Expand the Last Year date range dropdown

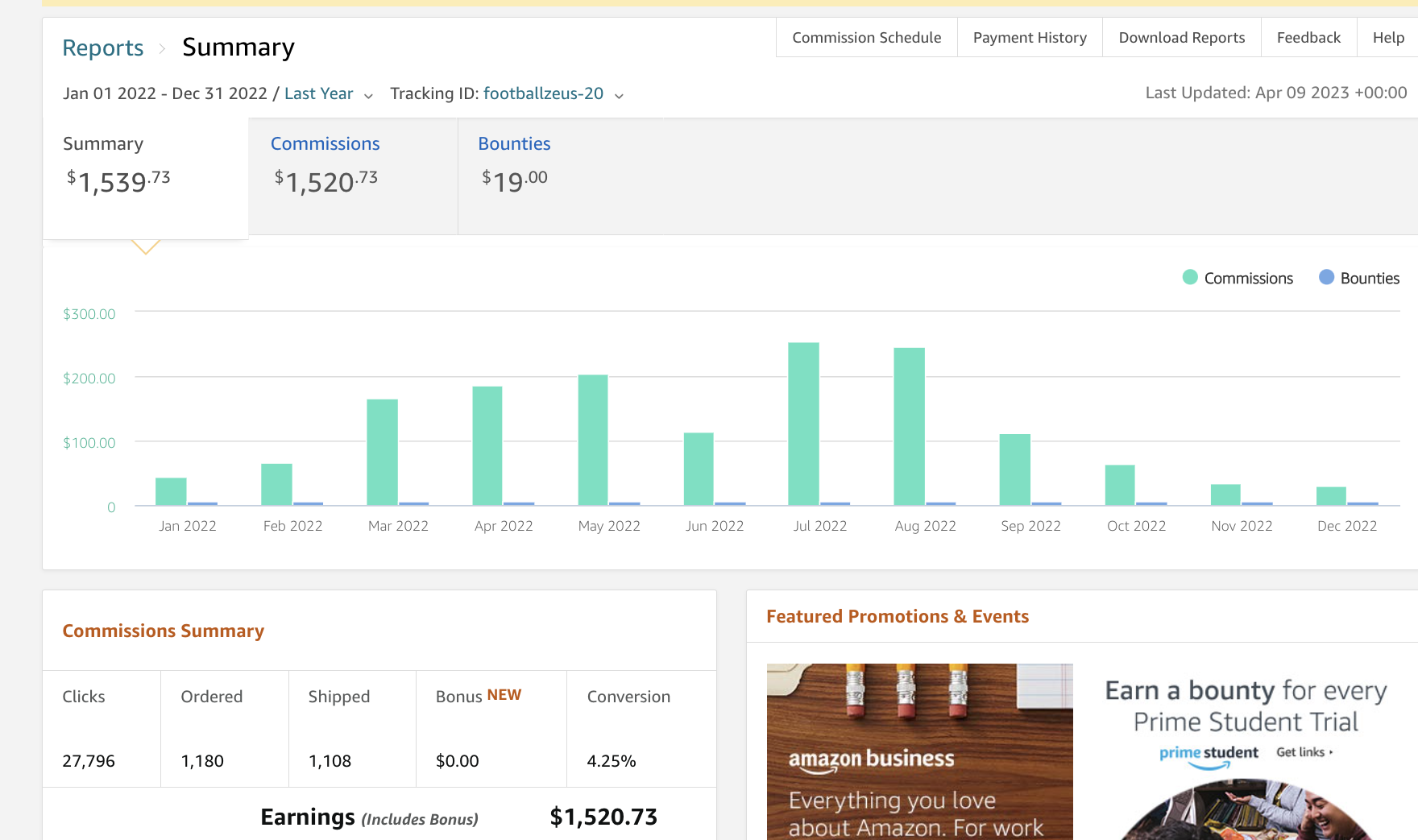click(319, 93)
